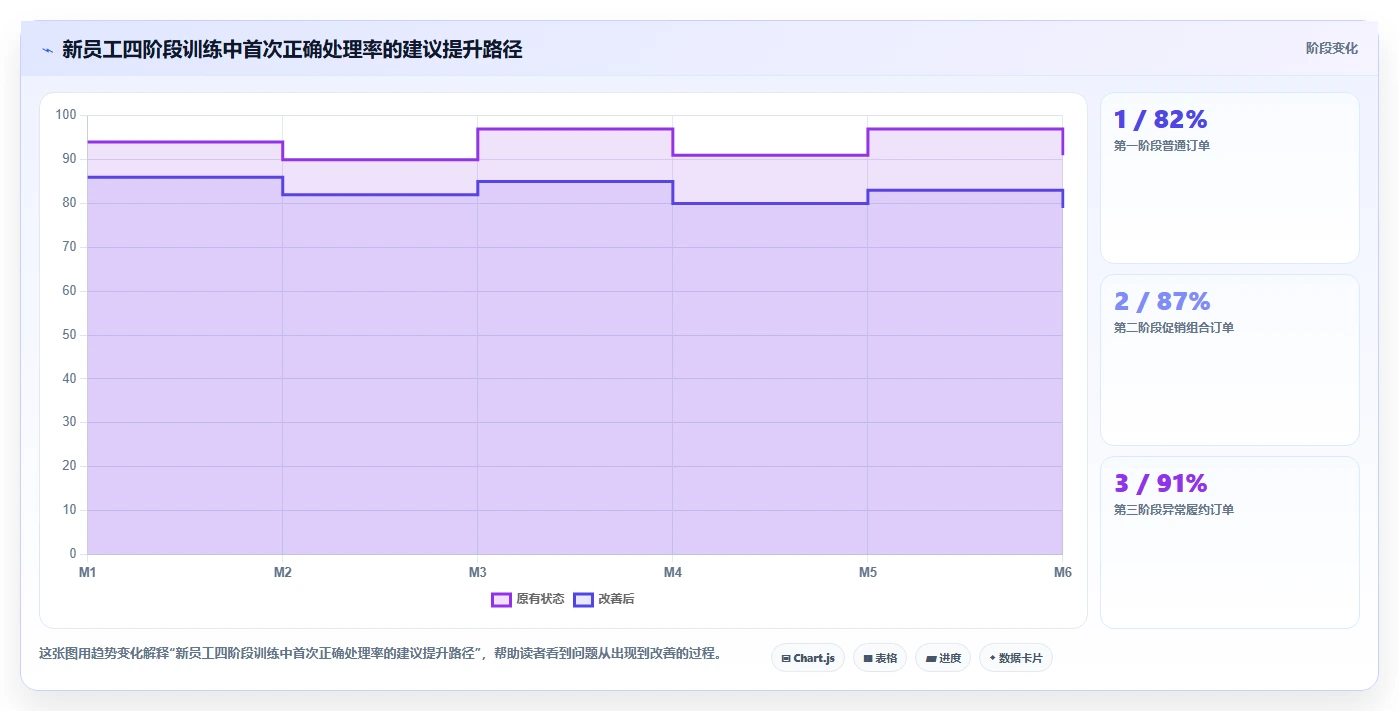Click the blue 改善后 legend color box
This screenshot has width=1399, height=711.
(x=583, y=599)
